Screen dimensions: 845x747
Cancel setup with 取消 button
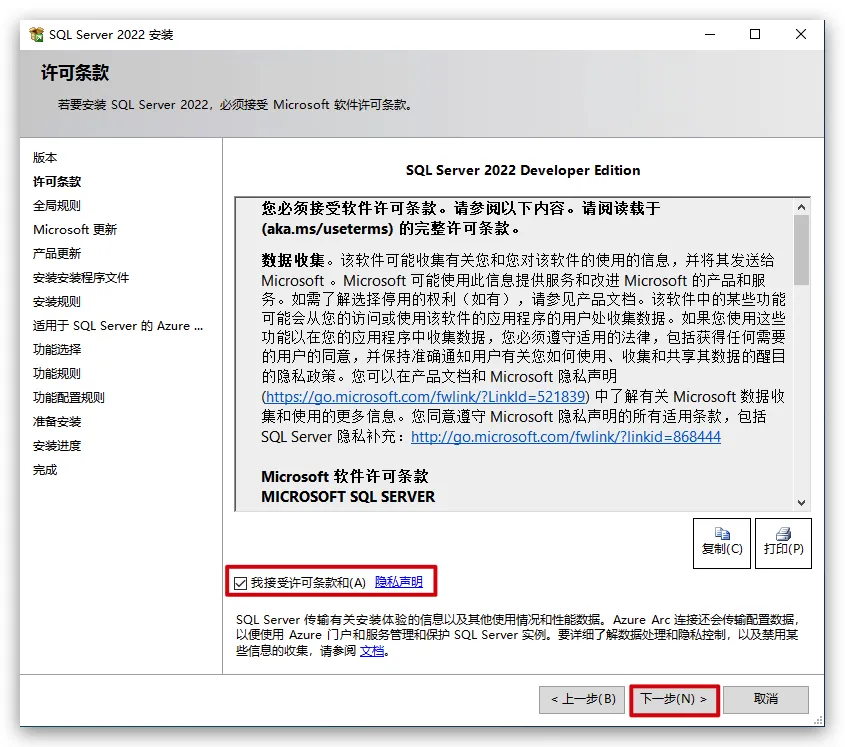[x=766, y=699]
